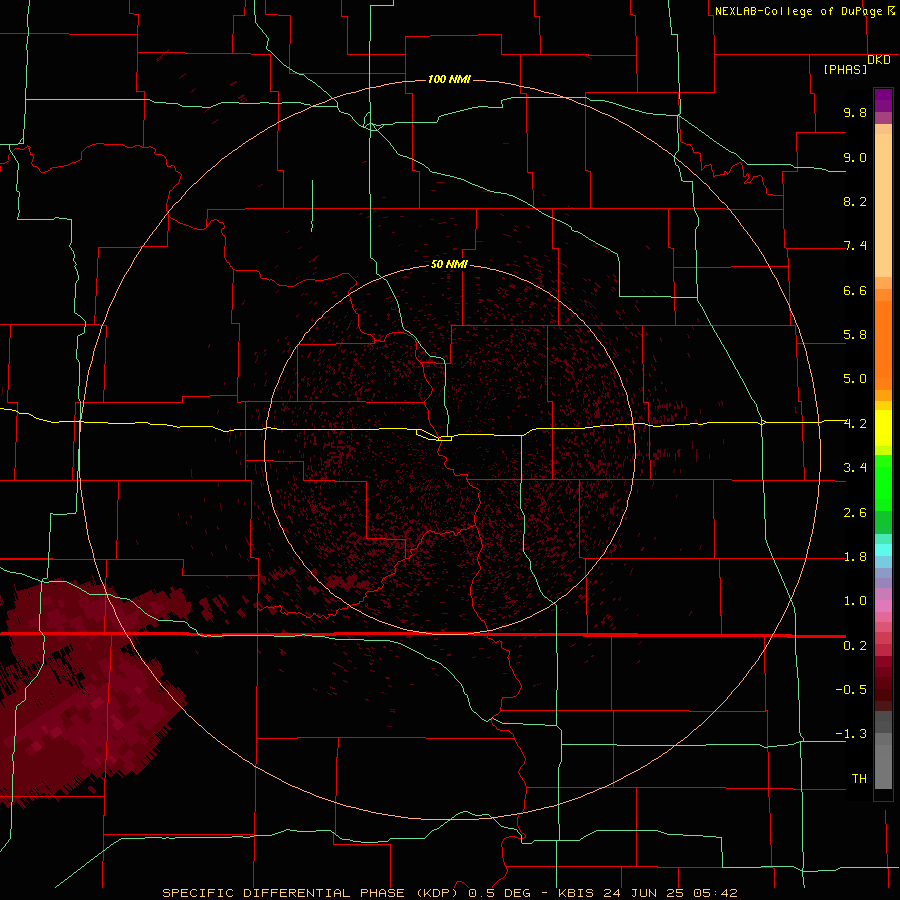The width and height of the screenshot is (900, 900).
Task: Click the 2.6 scale value label
Action: pyautogui.click(x=855, y=513)
